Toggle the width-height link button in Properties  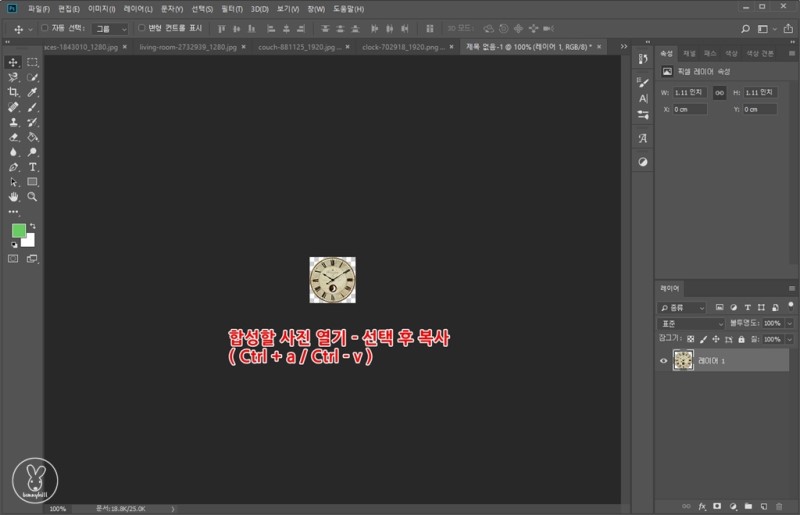[x=718, y=92]
